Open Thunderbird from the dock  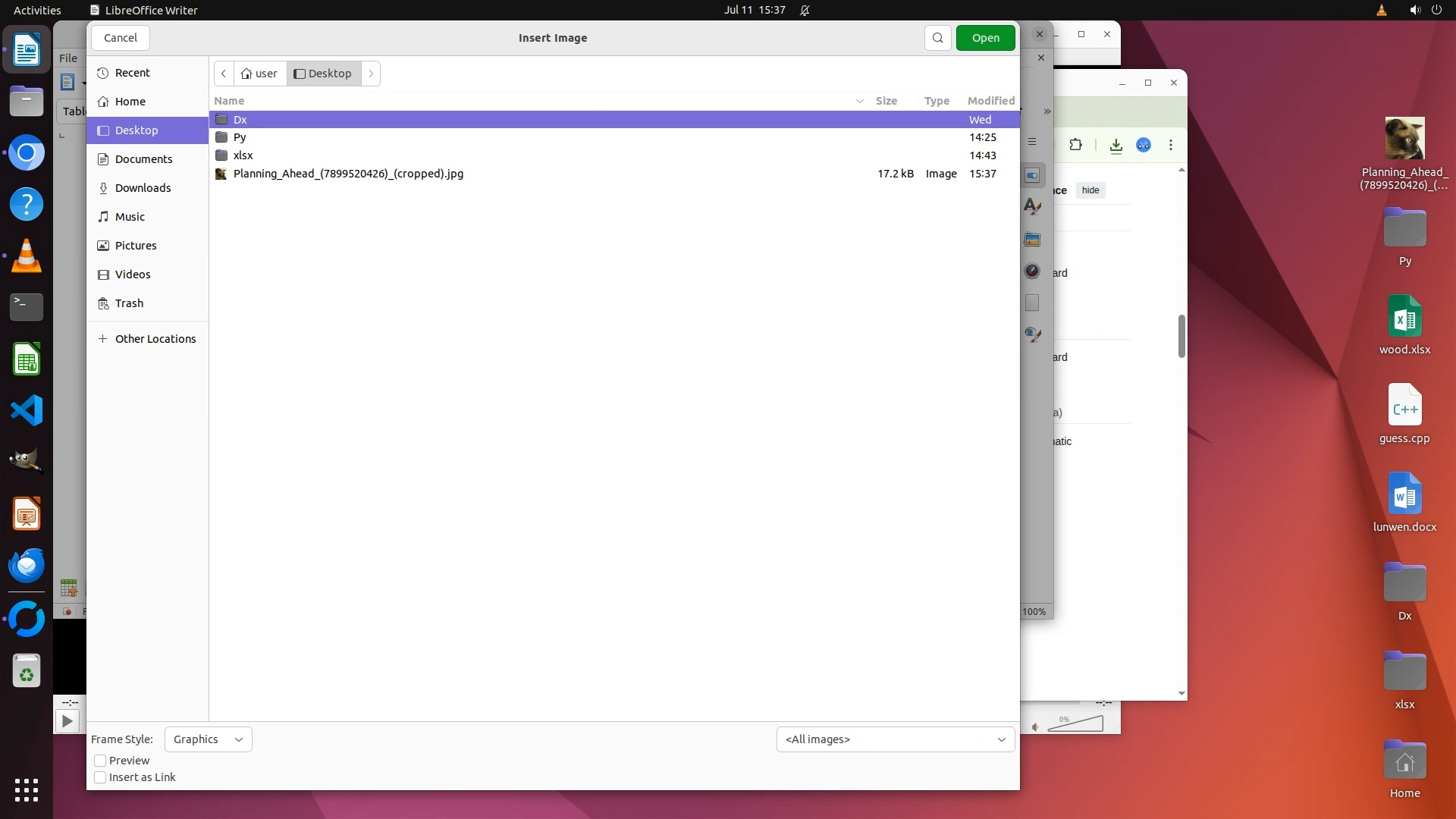pos(27,566)
